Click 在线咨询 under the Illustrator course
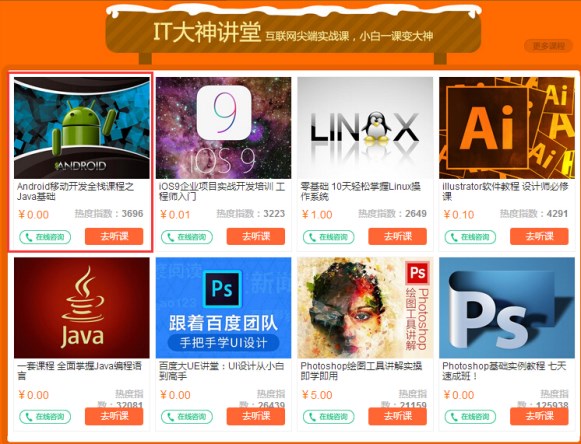 tap(470, 237)
